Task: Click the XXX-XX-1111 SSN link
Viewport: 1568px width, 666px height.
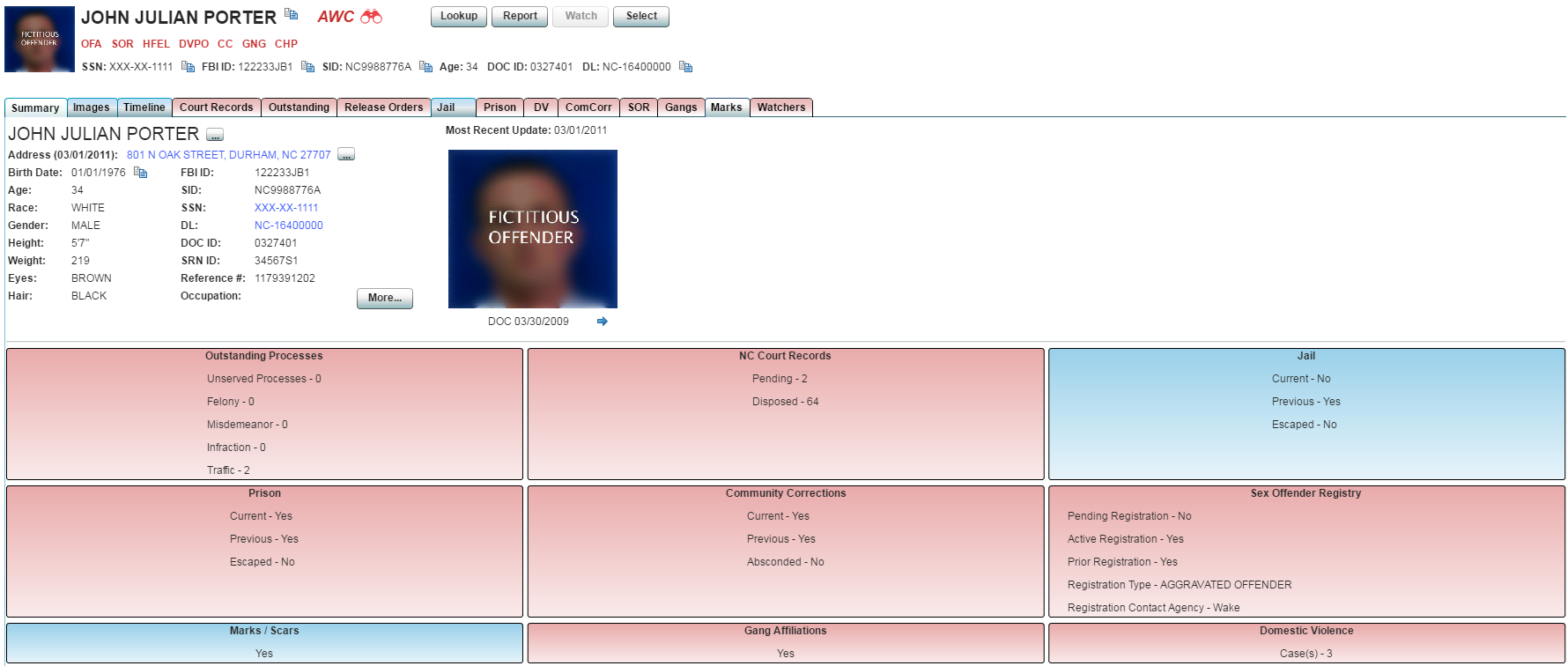Action: (x=286, y=208)
